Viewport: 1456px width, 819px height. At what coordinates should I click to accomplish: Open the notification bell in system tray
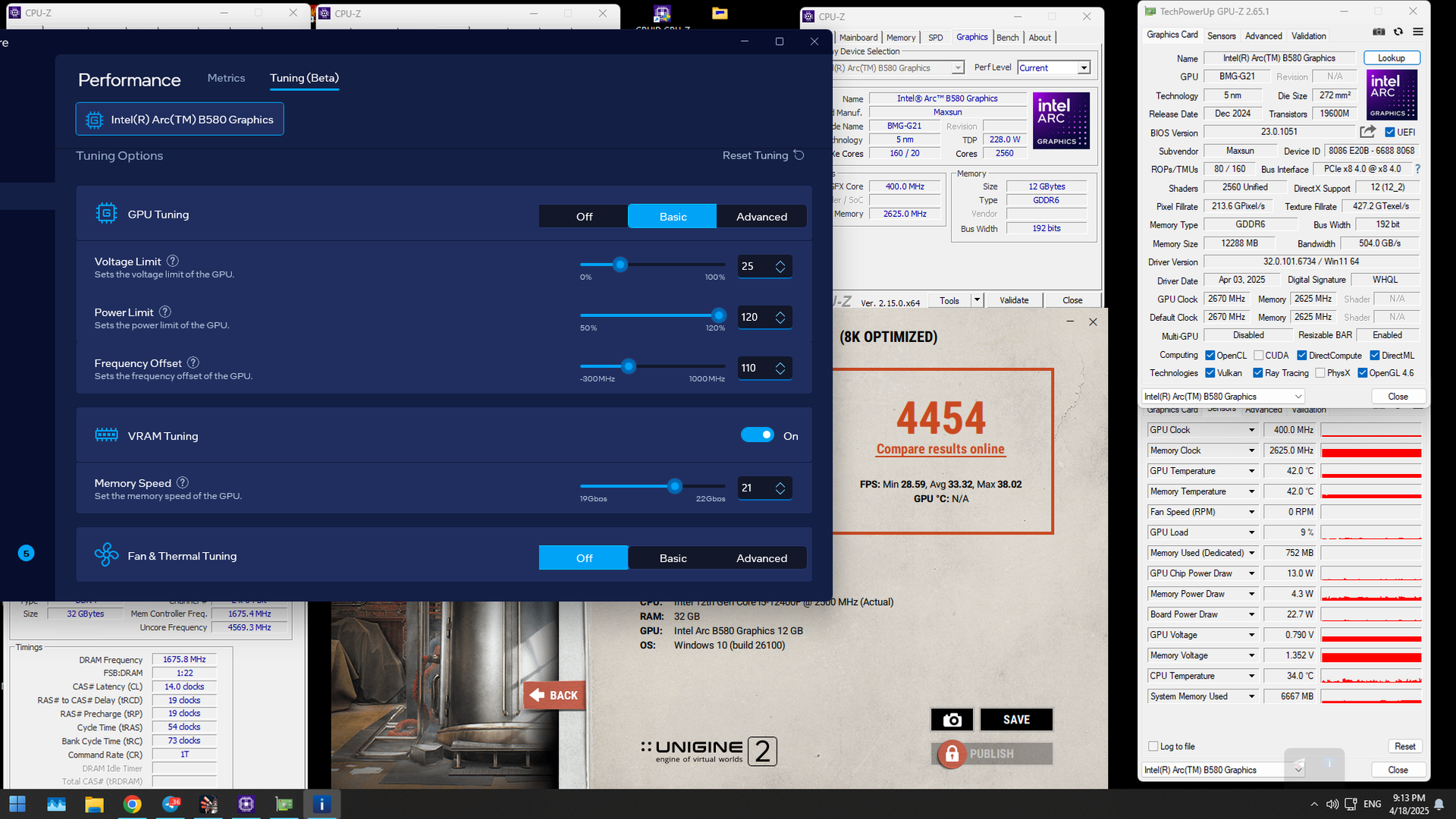[x=1439, y=804]
